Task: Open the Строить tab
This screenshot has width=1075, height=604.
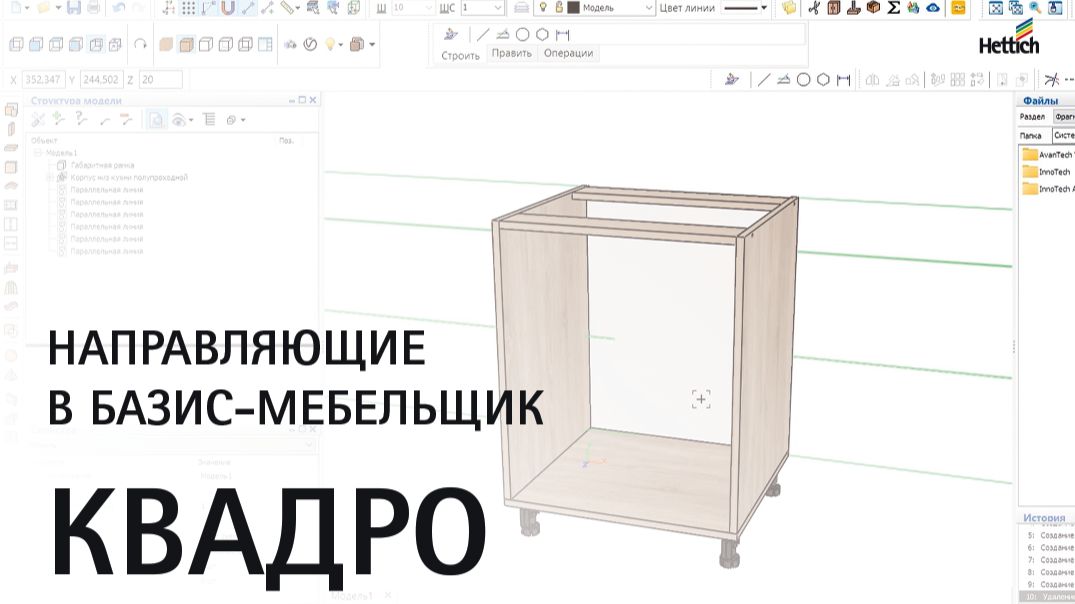Action: pos(460,56)
